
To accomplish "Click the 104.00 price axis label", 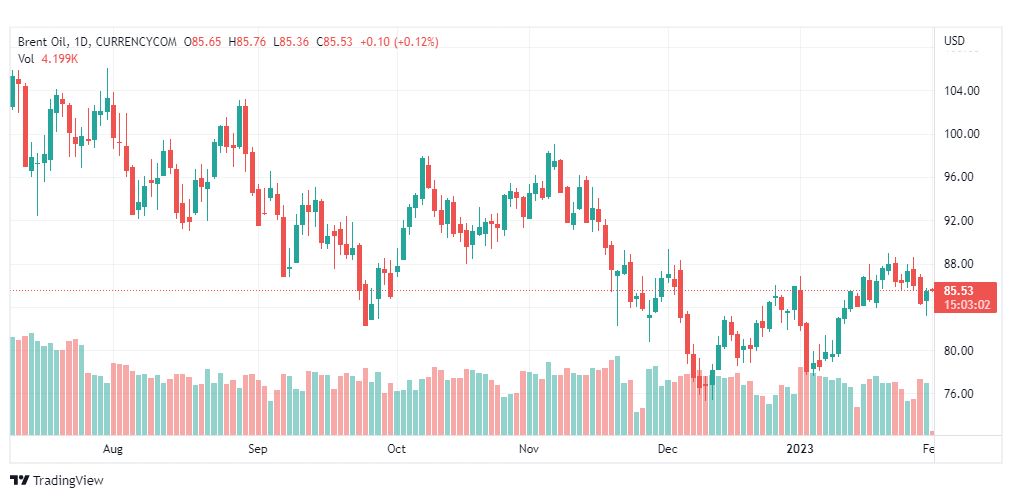I will pyautogui.click(x=962, y=91).
